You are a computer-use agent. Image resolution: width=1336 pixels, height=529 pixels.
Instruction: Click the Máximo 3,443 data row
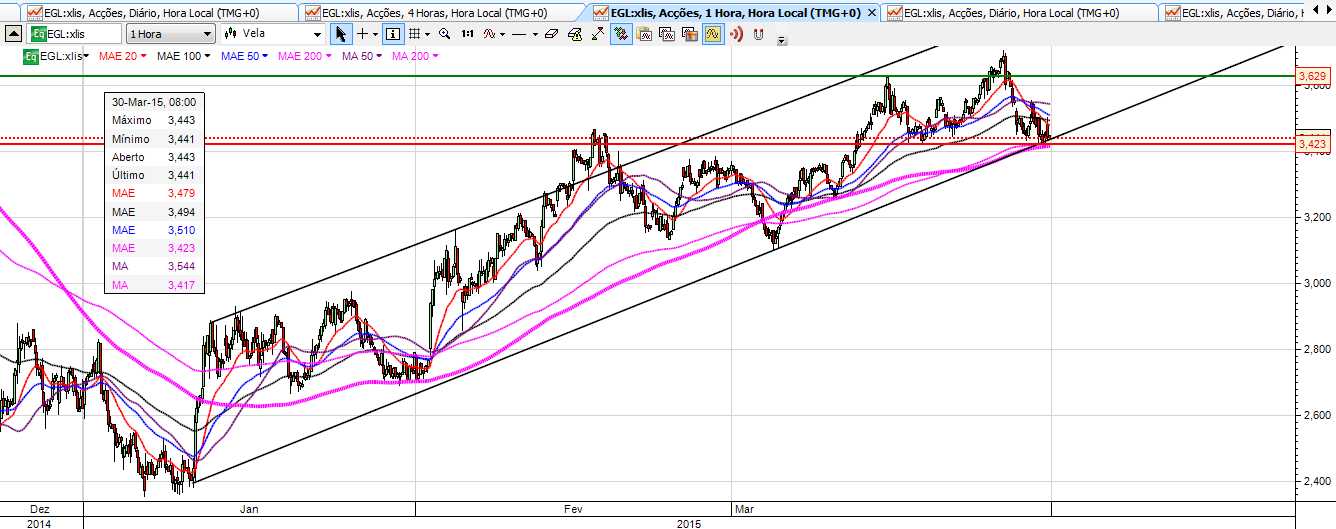(x=154, y=120)
